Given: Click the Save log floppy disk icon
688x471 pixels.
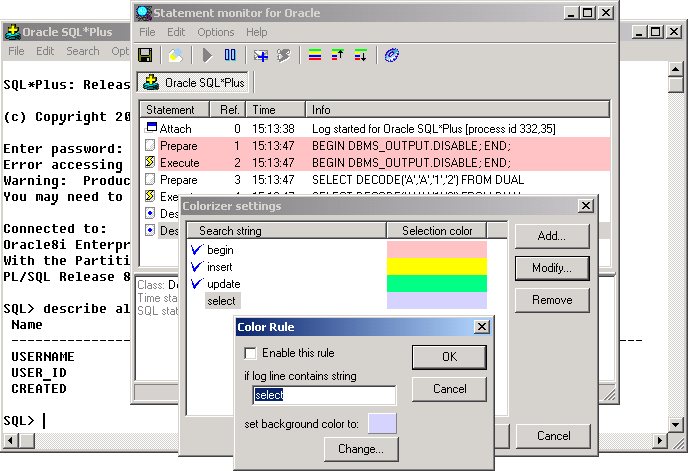Looking at the screenshot, I should (x=145, y=55).
